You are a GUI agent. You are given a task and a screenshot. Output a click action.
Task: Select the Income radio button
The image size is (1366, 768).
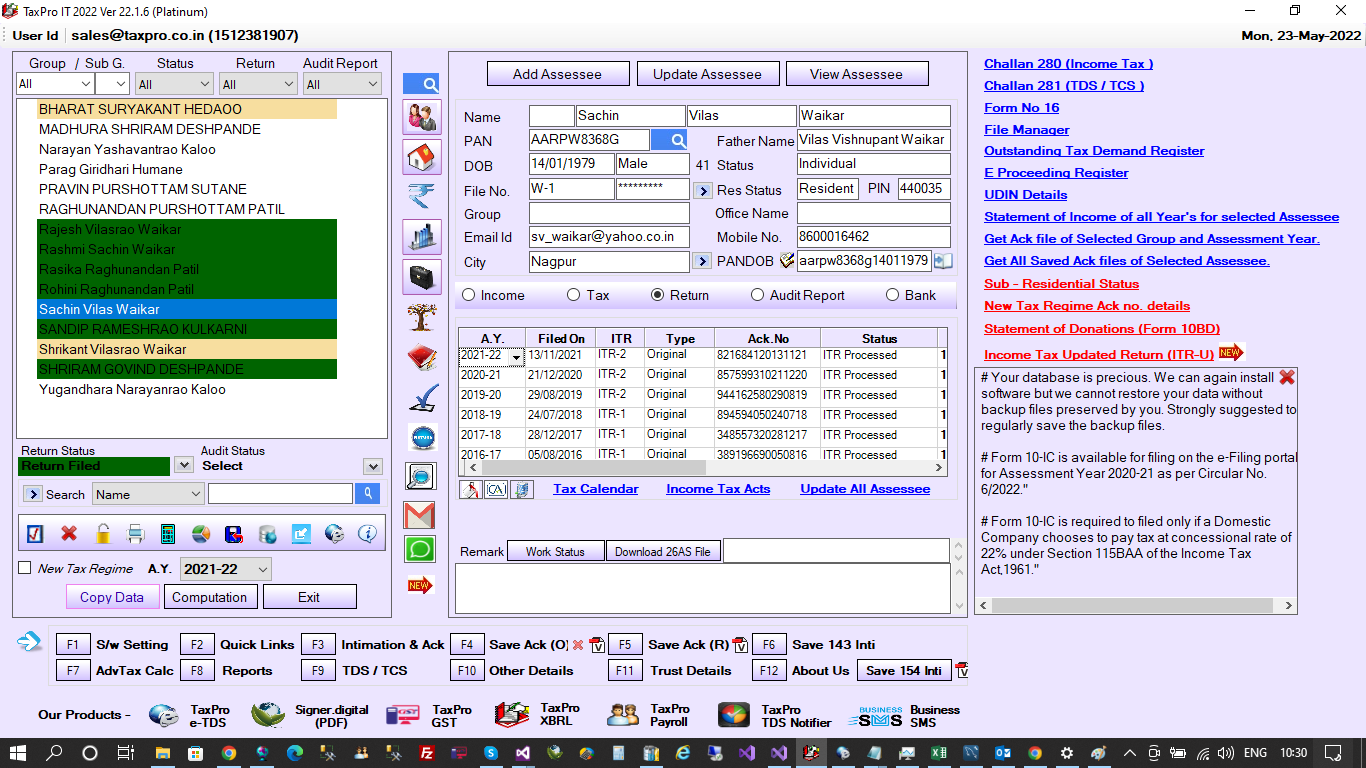click(467, 295)
